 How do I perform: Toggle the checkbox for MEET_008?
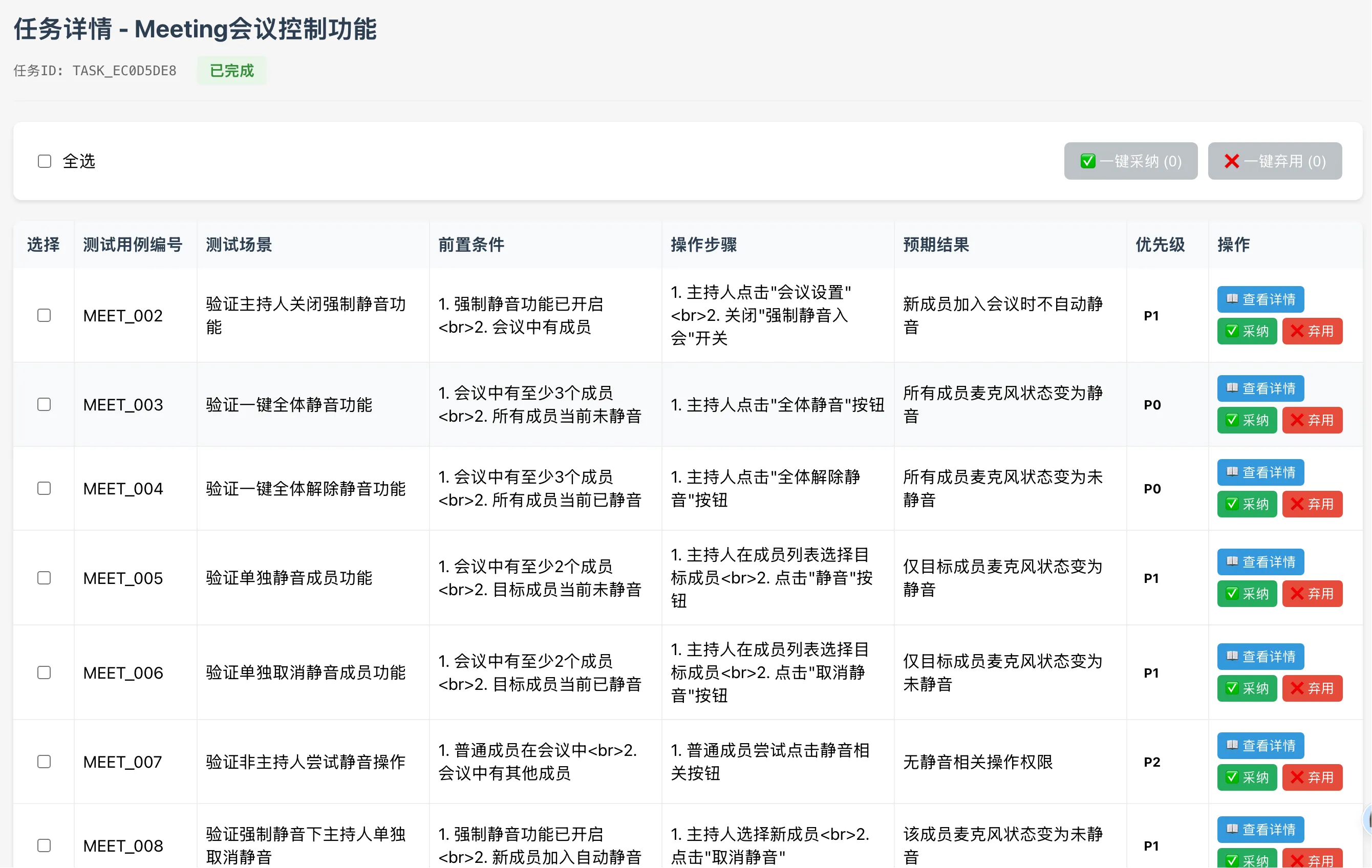click(44, 846)
